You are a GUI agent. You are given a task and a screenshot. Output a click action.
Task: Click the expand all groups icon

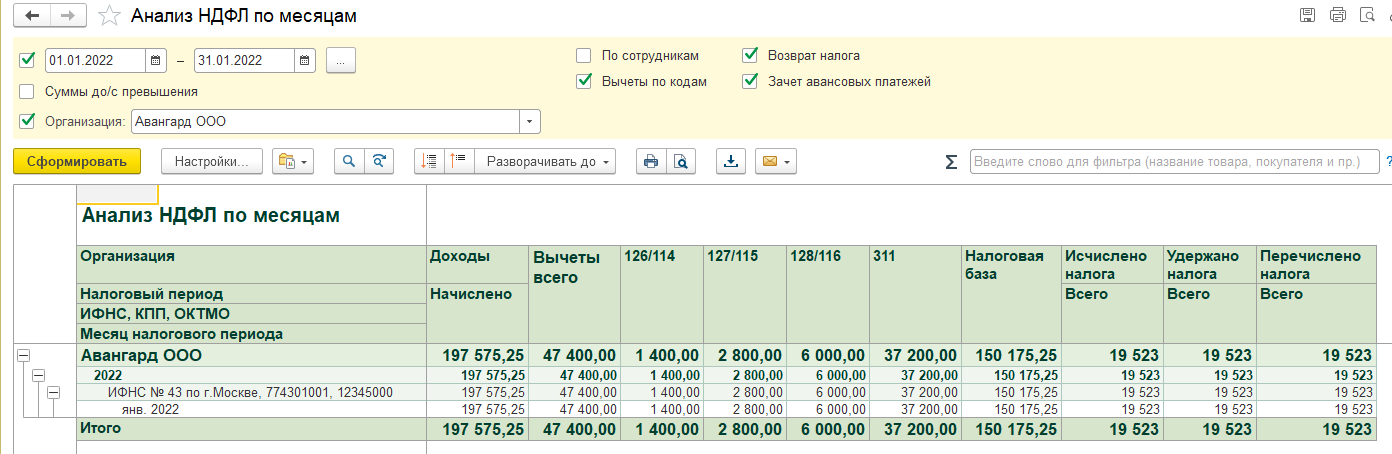pos(459,161)
